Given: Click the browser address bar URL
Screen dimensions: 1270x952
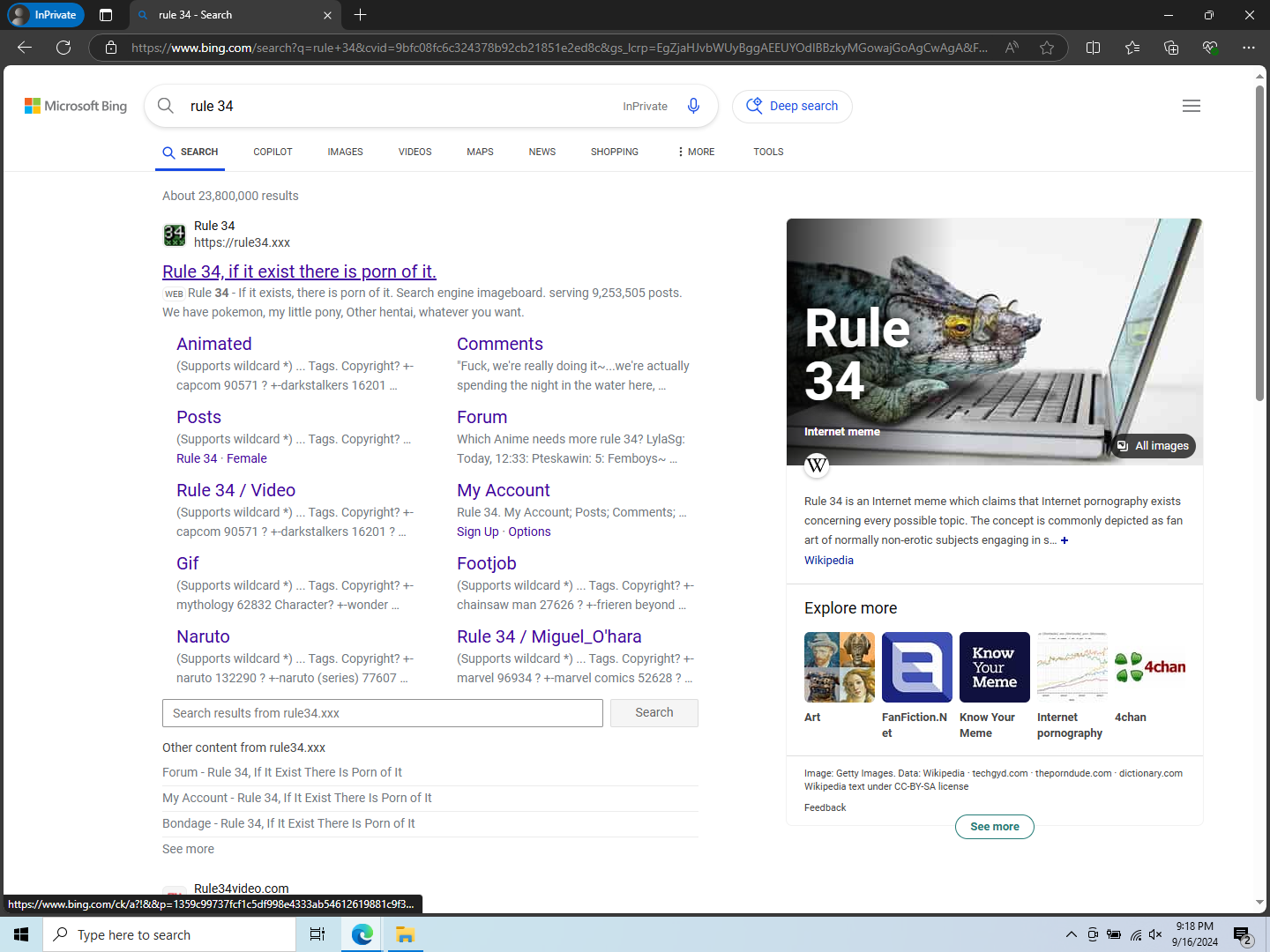Looking at the screenshot, I should [x=559, y=48].
